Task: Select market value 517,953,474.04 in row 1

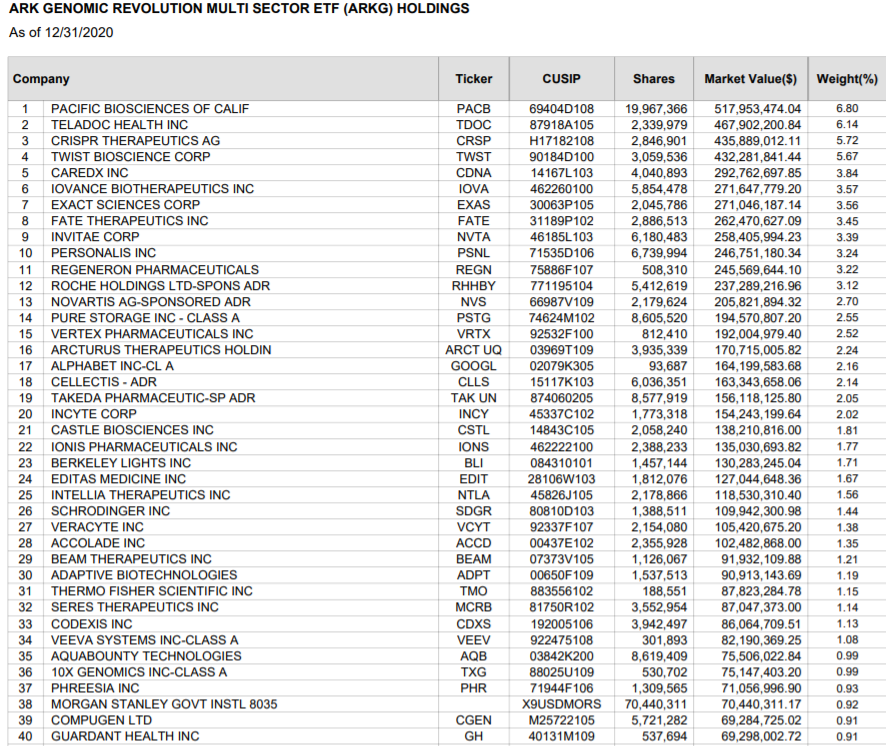Action: point(758,109)
